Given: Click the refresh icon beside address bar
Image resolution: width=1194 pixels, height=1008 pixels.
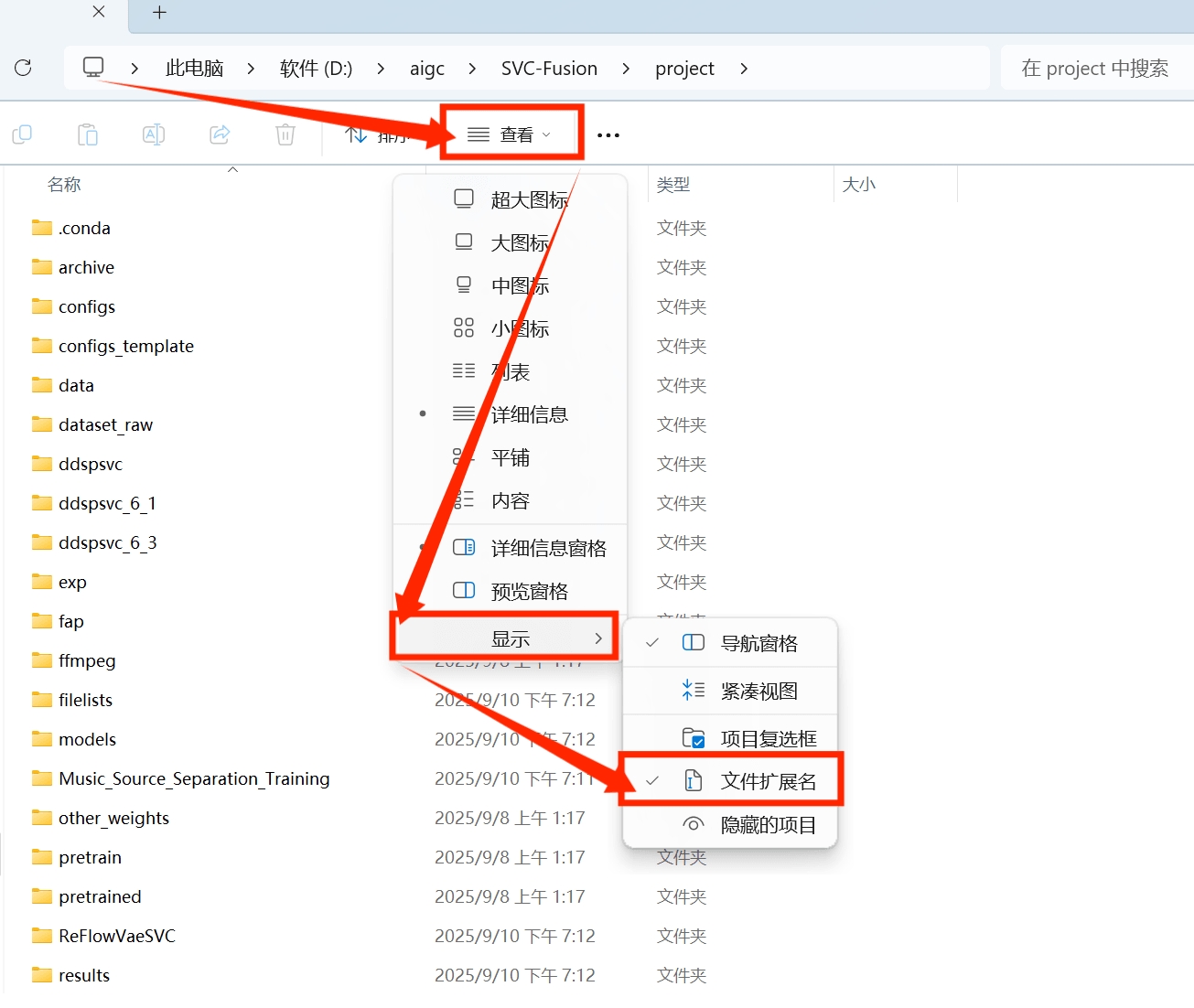Looking at the screenshot, I should [24, 68].
